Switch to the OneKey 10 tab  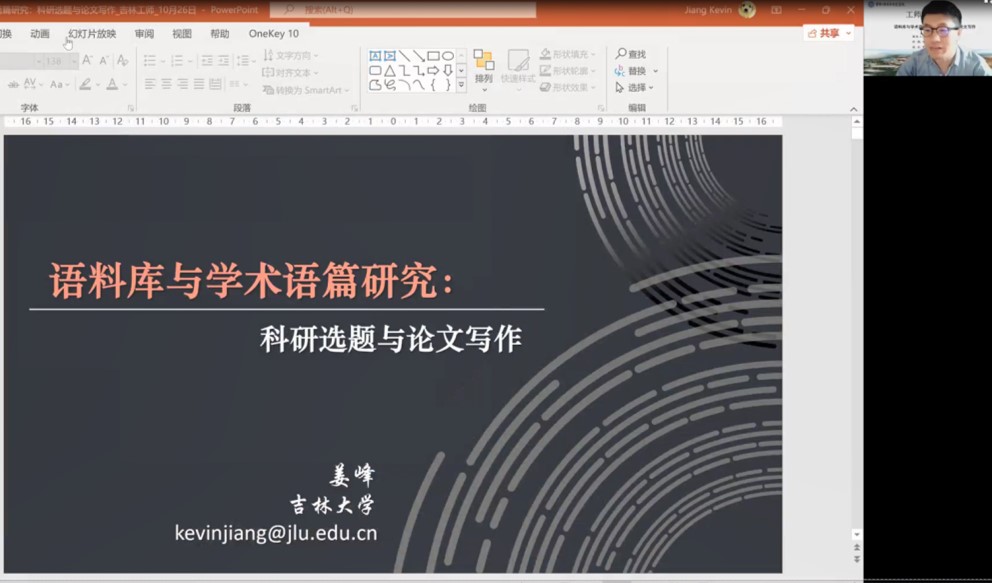(273, 33)
